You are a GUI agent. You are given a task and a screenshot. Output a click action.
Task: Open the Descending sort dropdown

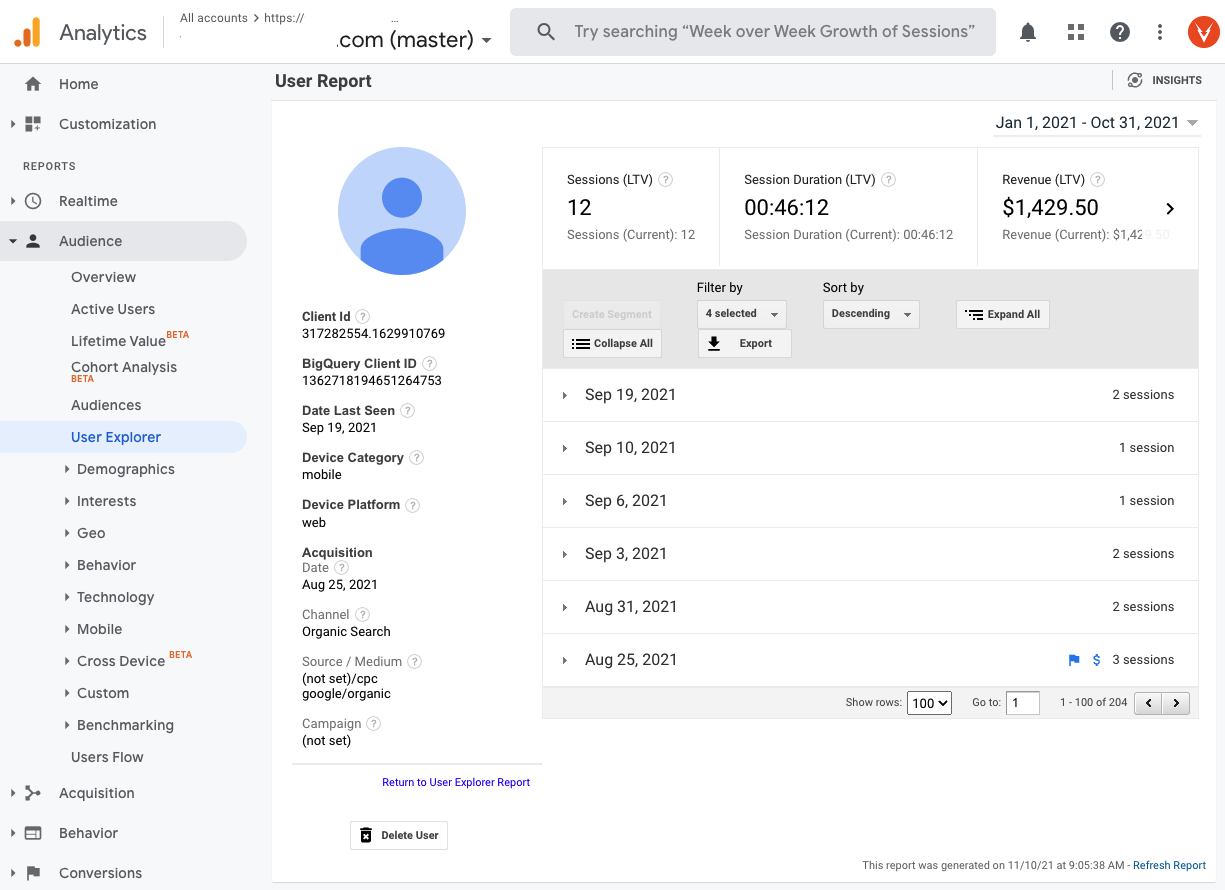870,313
